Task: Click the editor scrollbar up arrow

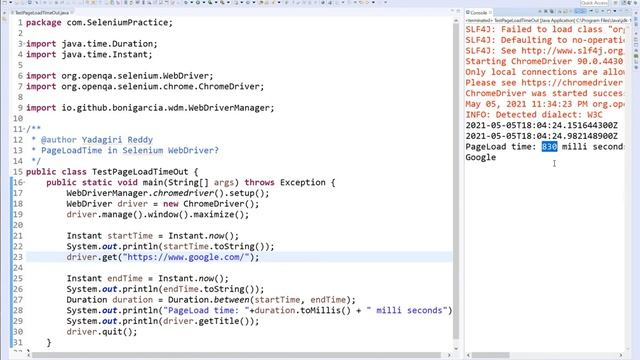Action: click(456, 20)
